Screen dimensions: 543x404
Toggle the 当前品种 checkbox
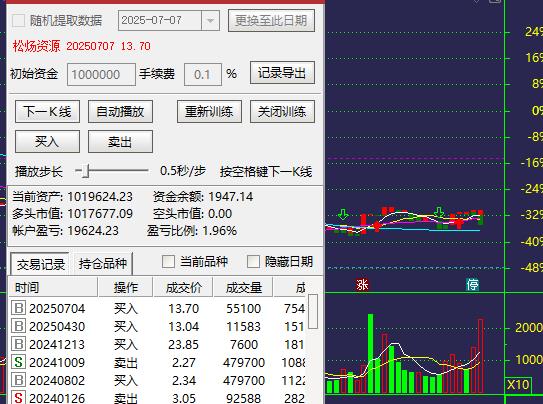[168, 261]
